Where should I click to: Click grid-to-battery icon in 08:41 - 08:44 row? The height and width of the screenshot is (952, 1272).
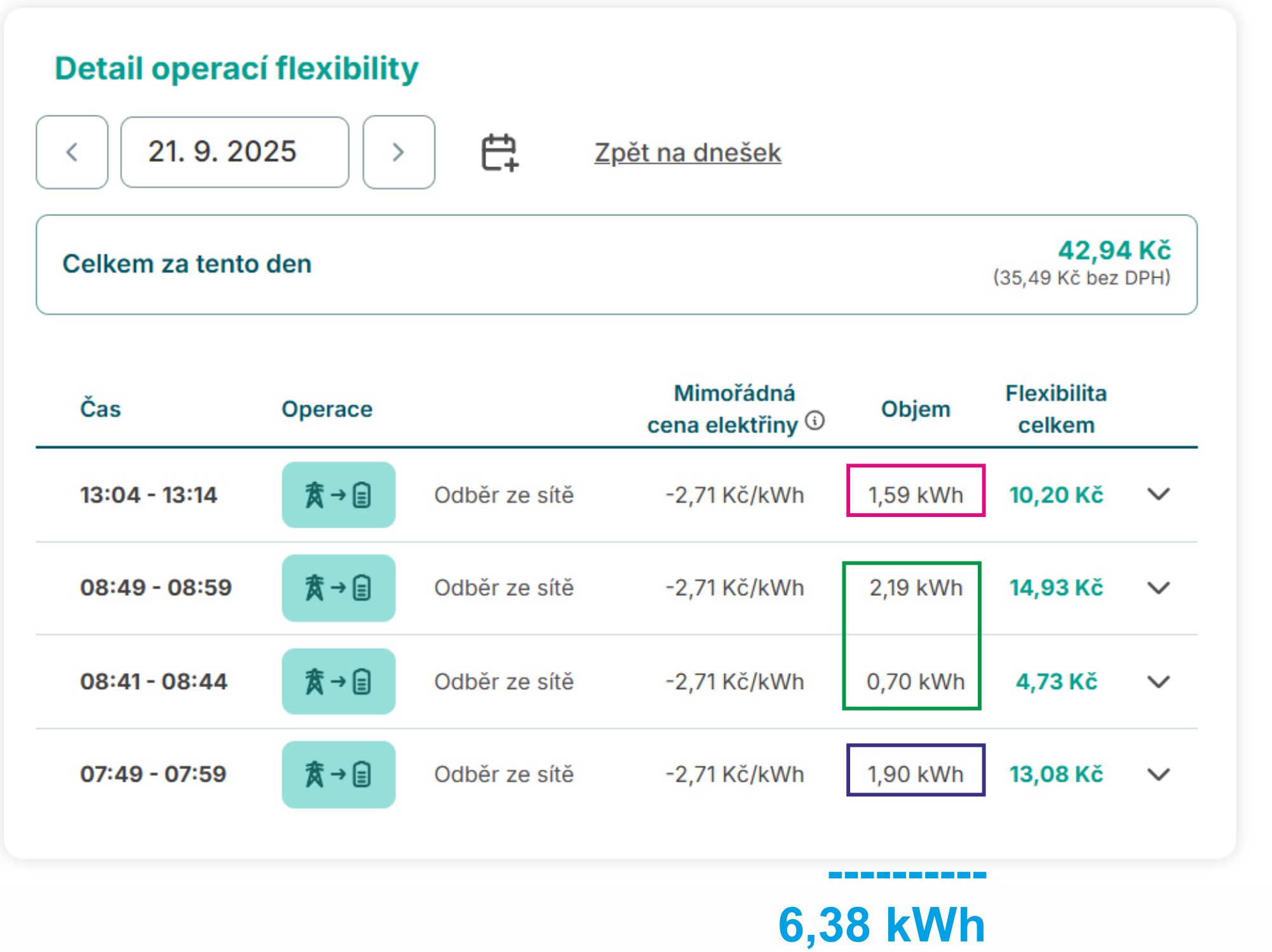[339, 681]
